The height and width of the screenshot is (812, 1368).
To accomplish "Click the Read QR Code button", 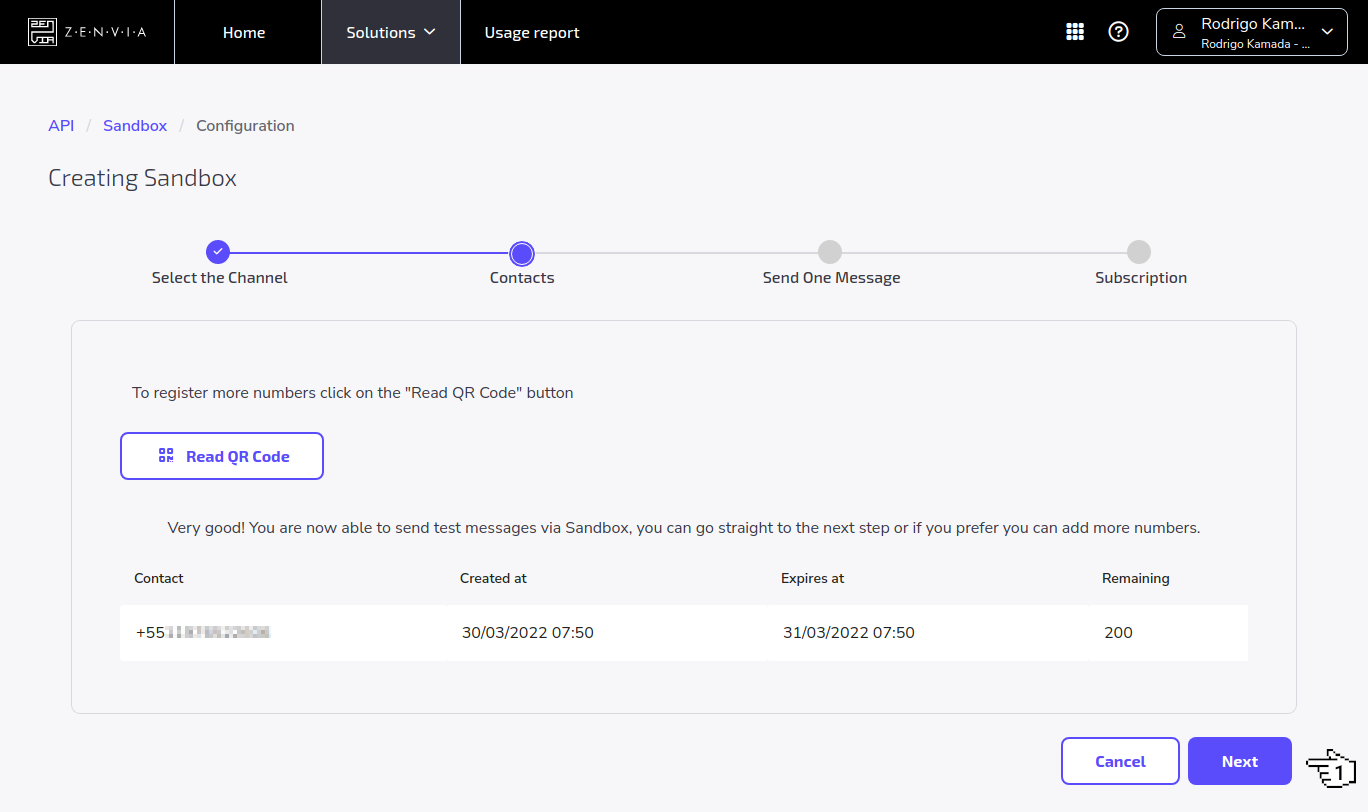I will (221, 455).
